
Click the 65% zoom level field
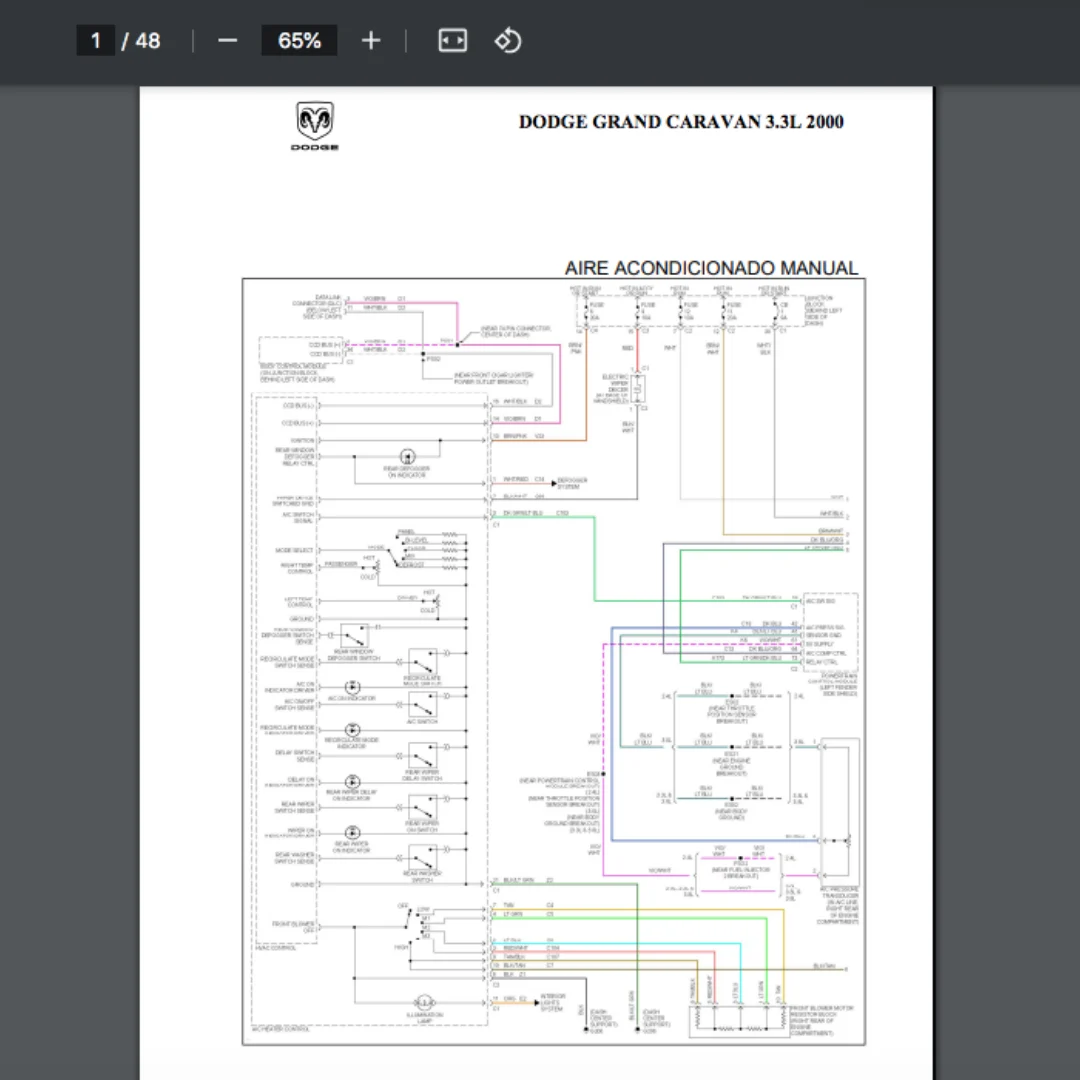[x=299, y=41]
